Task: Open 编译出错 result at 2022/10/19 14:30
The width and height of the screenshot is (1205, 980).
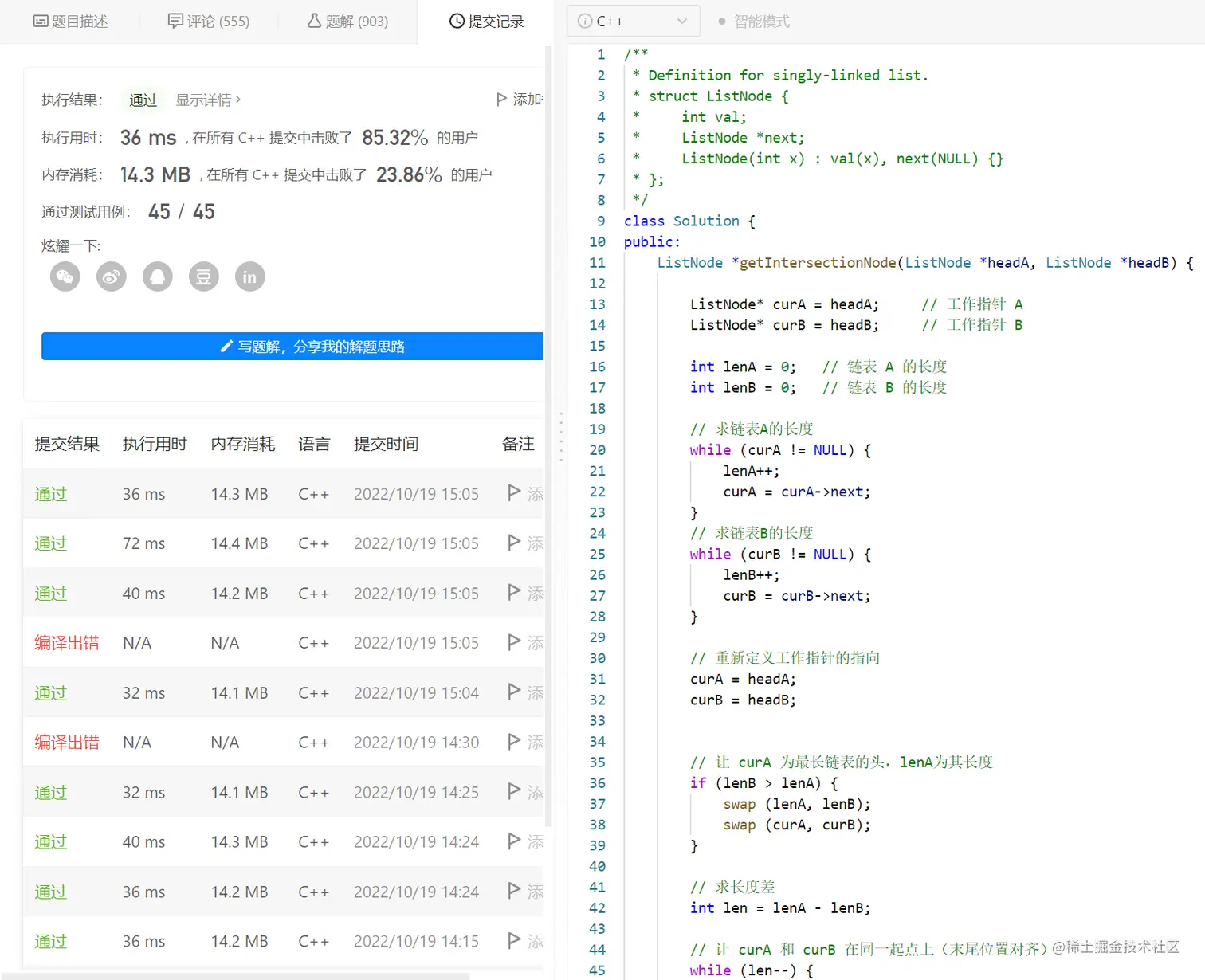Action: (67, 743)
